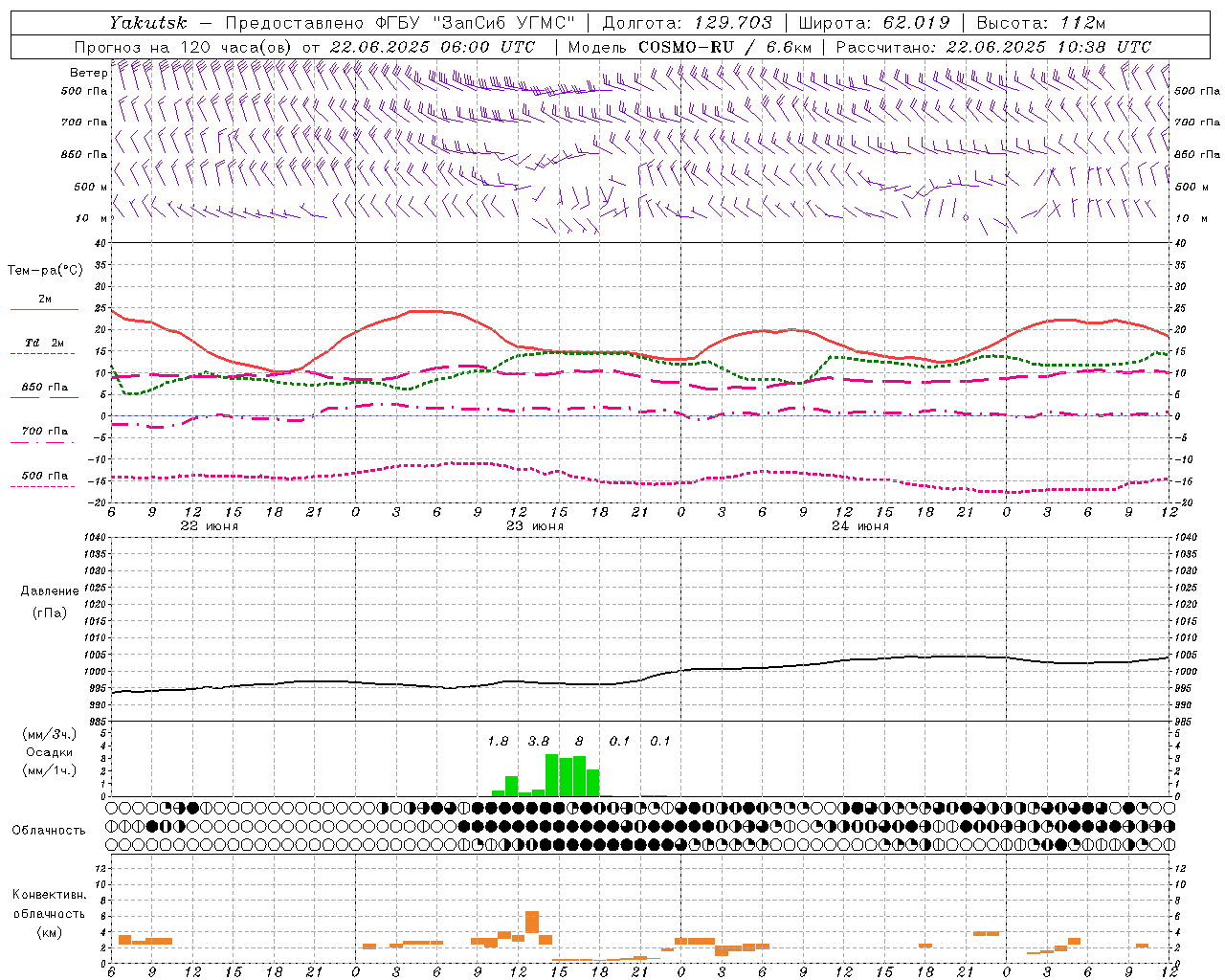
Task: Click the Давление pressure panel label
Action: tap(50, 591)
